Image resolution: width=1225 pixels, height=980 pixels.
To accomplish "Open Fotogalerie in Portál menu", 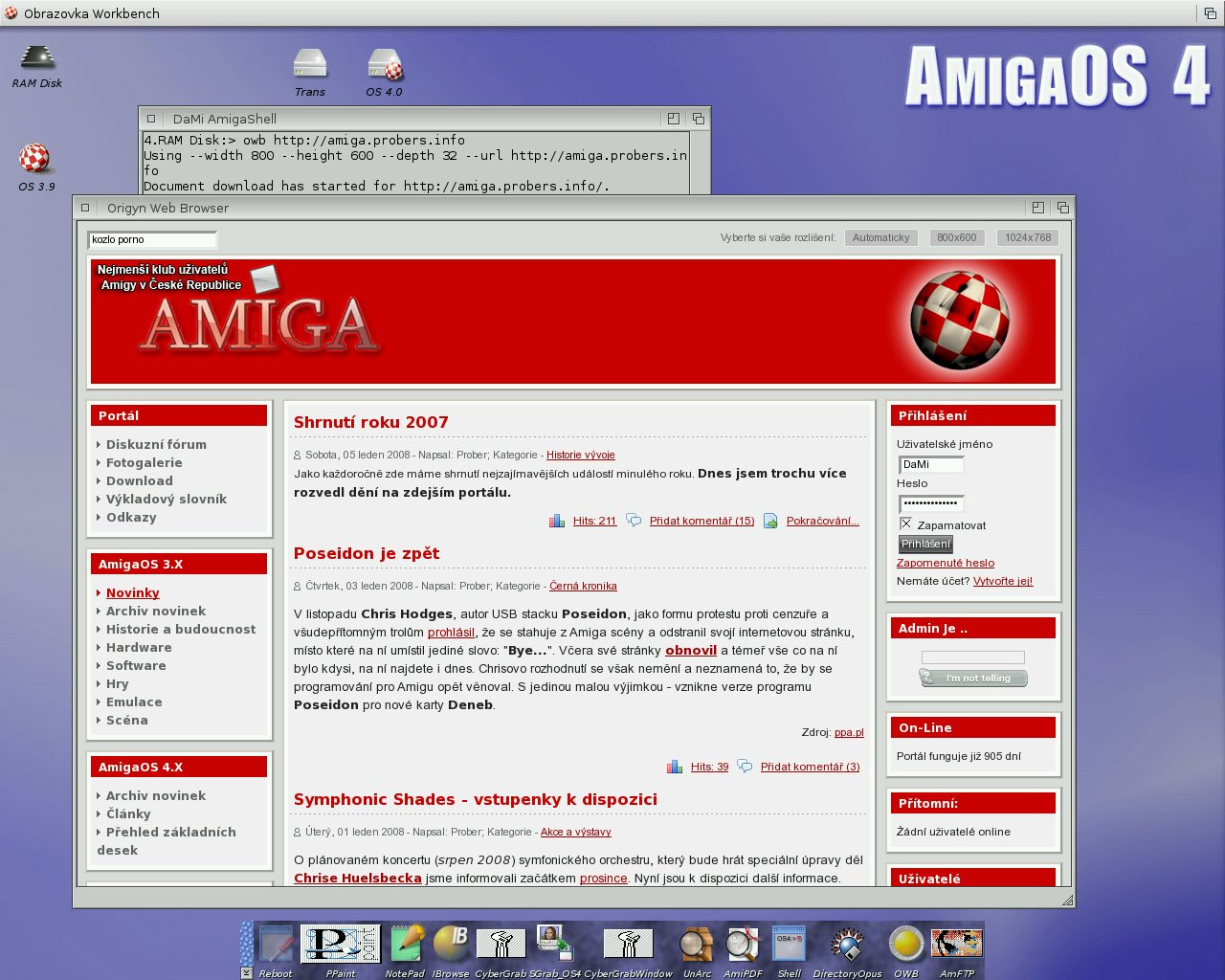I will click(145, 462).
